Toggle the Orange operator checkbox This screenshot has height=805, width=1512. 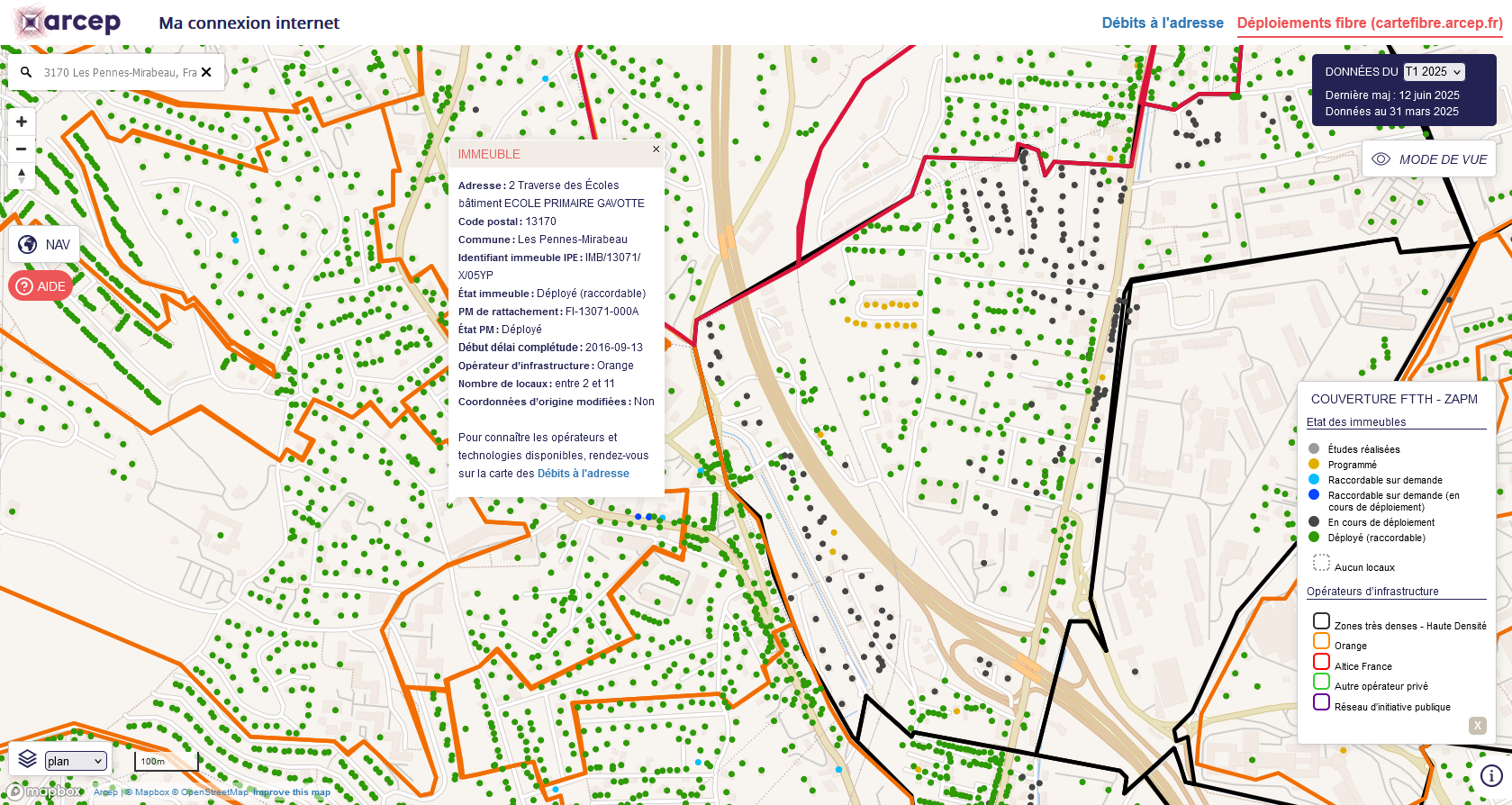[1321, 641]
